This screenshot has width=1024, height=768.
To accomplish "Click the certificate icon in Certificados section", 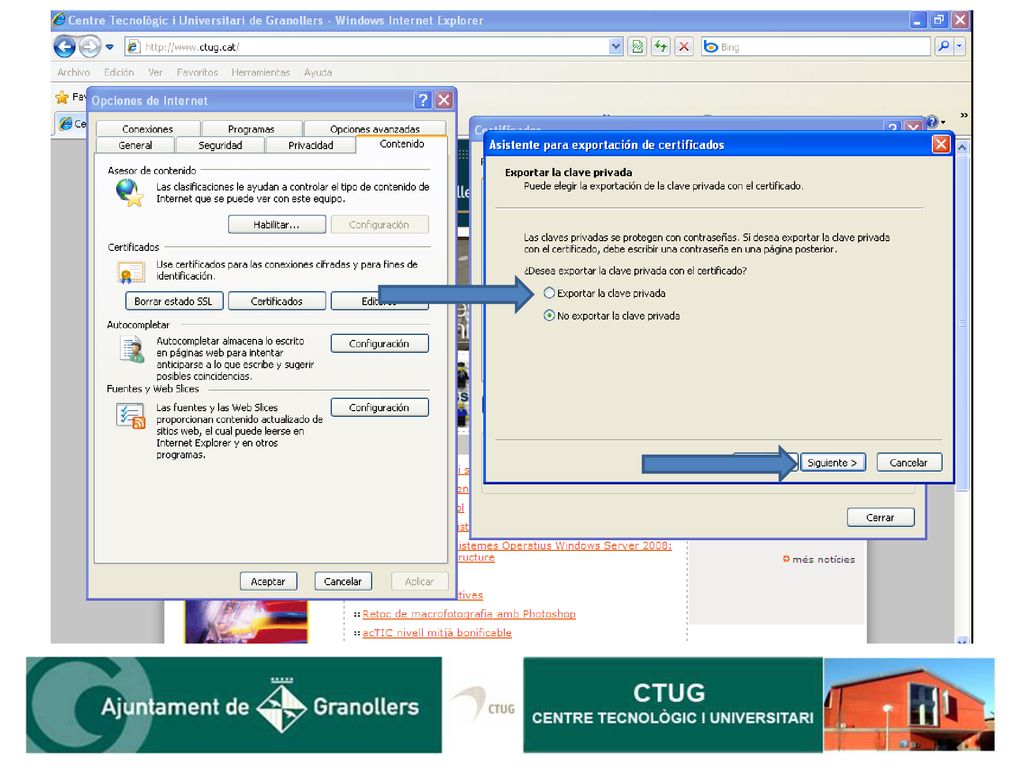I will (131, 272).
